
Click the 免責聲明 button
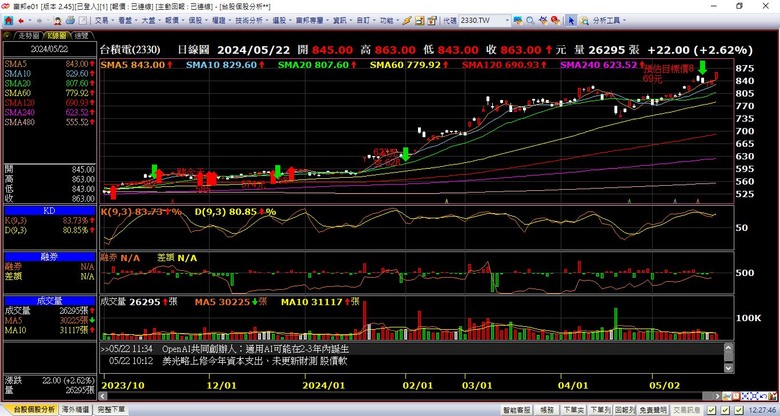coord(653,410)
